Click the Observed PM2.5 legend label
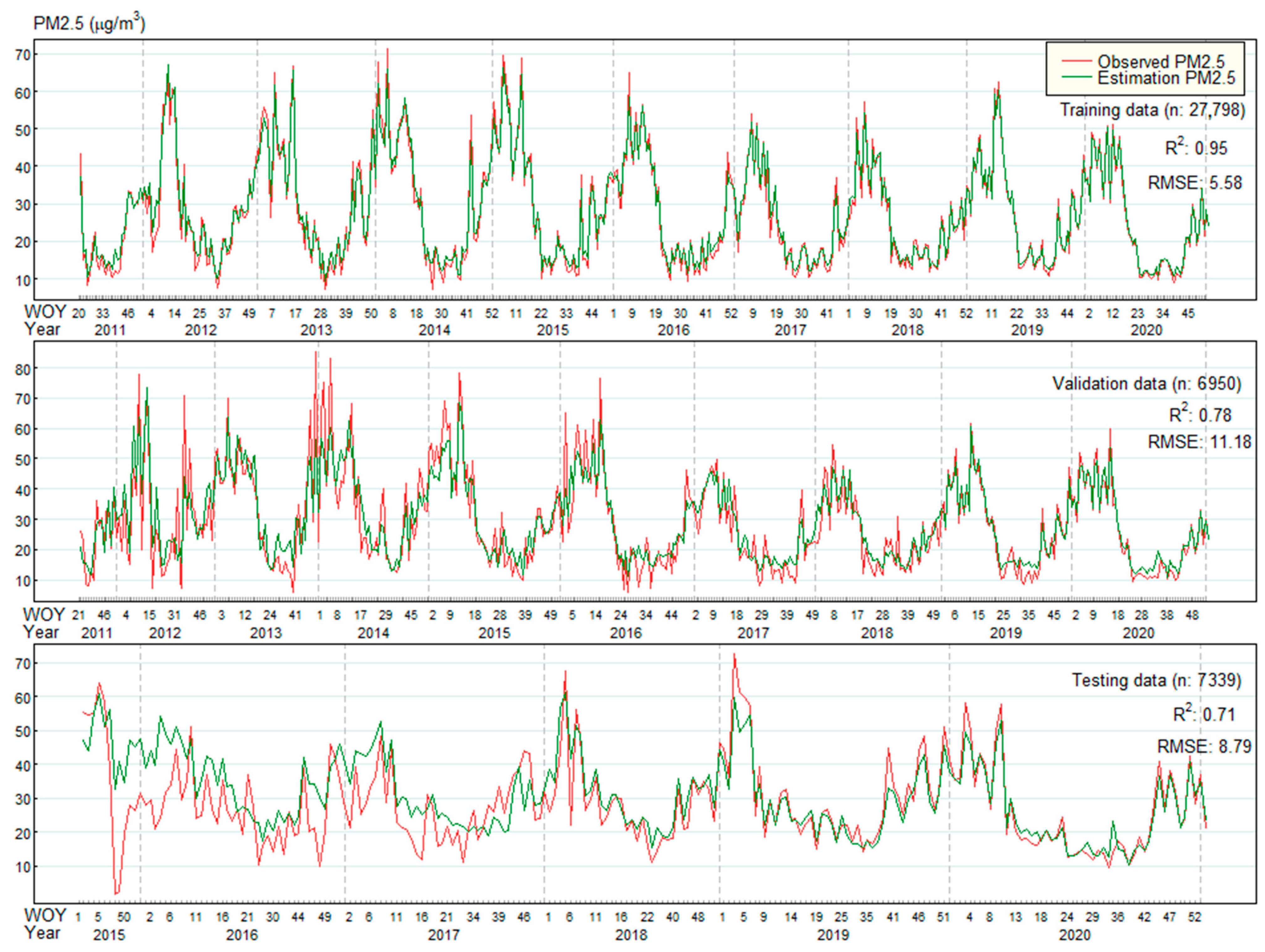This screenshot has width=1265, height=952. click(1161, 61)
